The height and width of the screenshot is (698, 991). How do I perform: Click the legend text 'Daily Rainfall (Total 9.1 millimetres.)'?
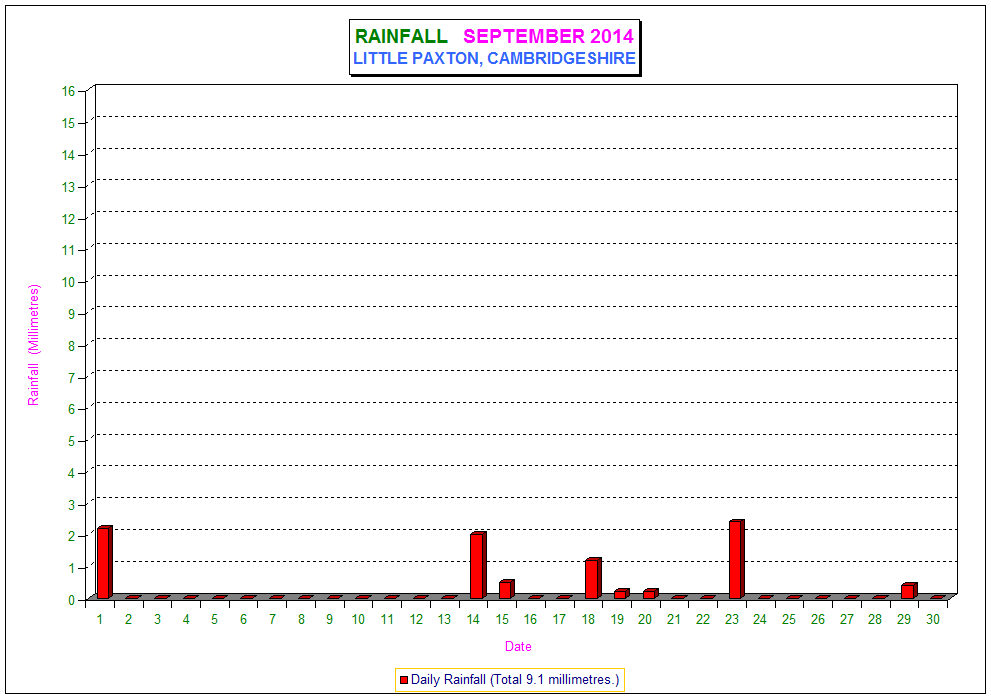(x=515, y=680)
